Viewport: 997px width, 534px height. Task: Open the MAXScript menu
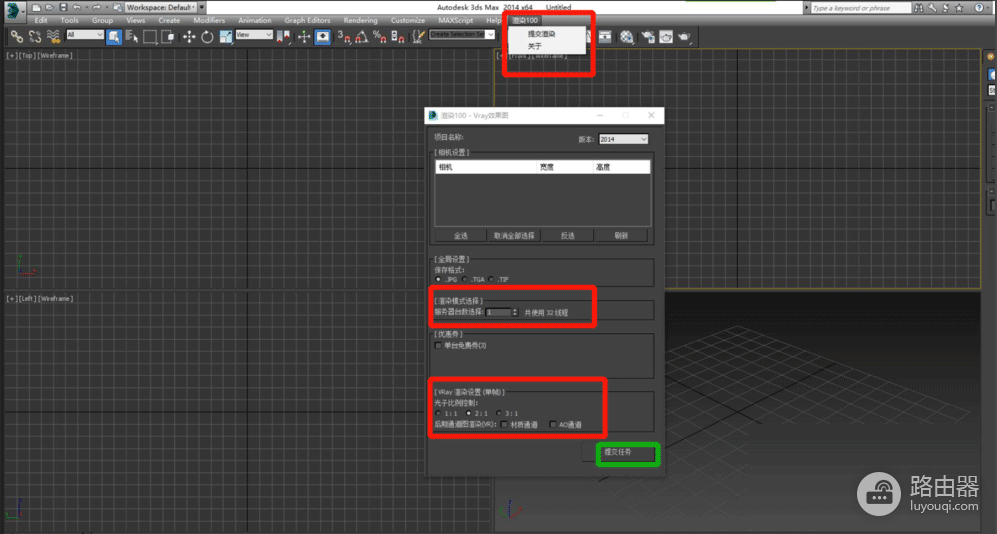point(455,20)
